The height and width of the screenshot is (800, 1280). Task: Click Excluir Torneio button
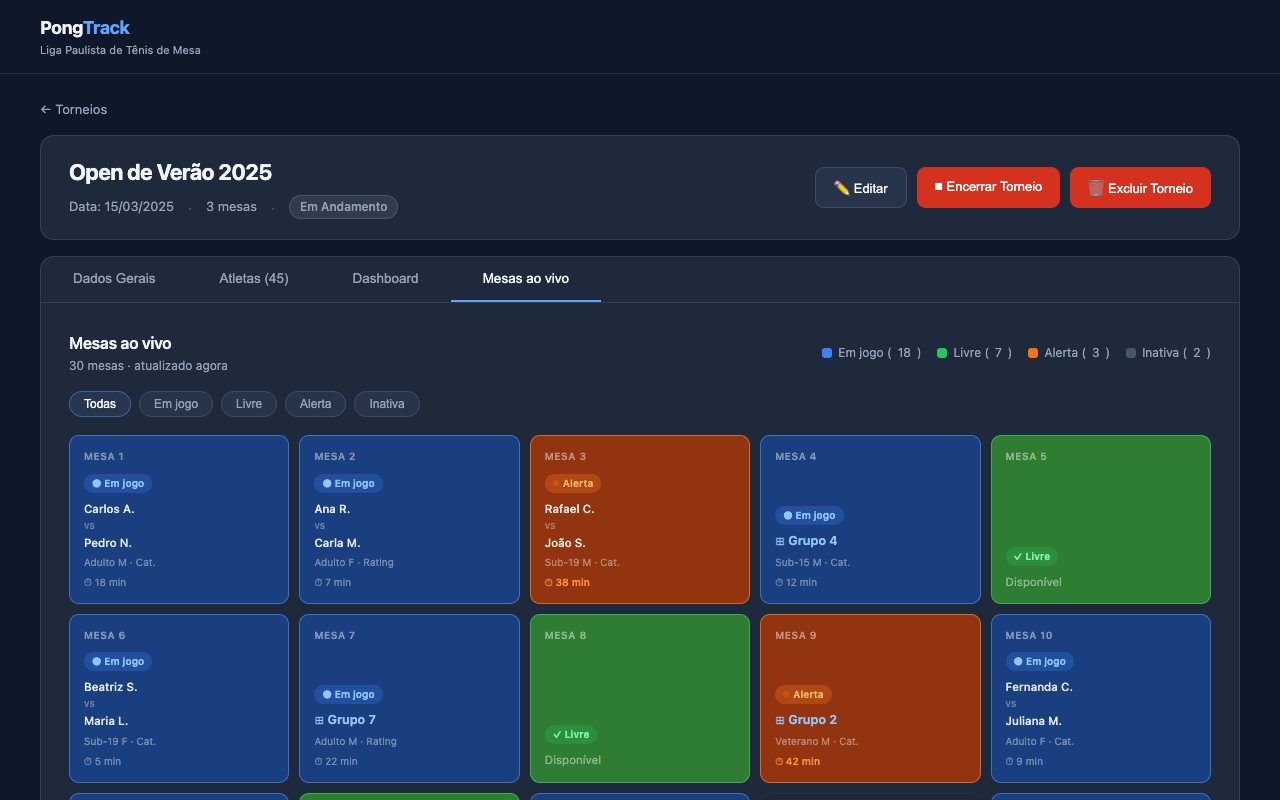[1140, 188]
